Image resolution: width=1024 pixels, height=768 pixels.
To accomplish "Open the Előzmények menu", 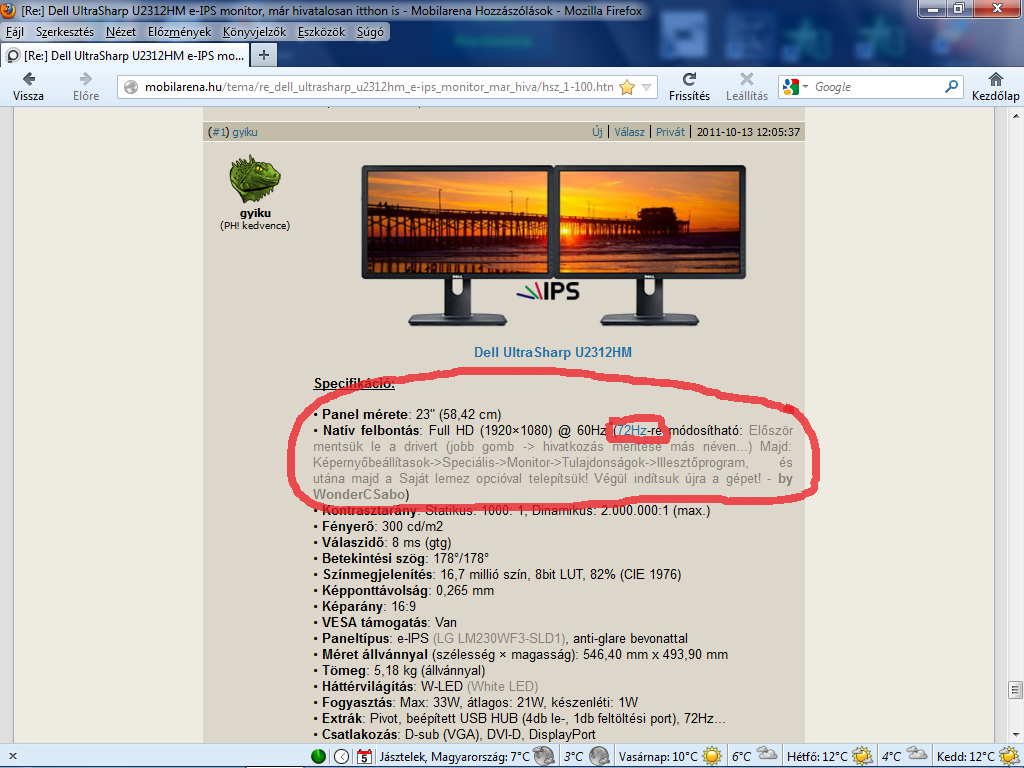I will pos(180,31).
